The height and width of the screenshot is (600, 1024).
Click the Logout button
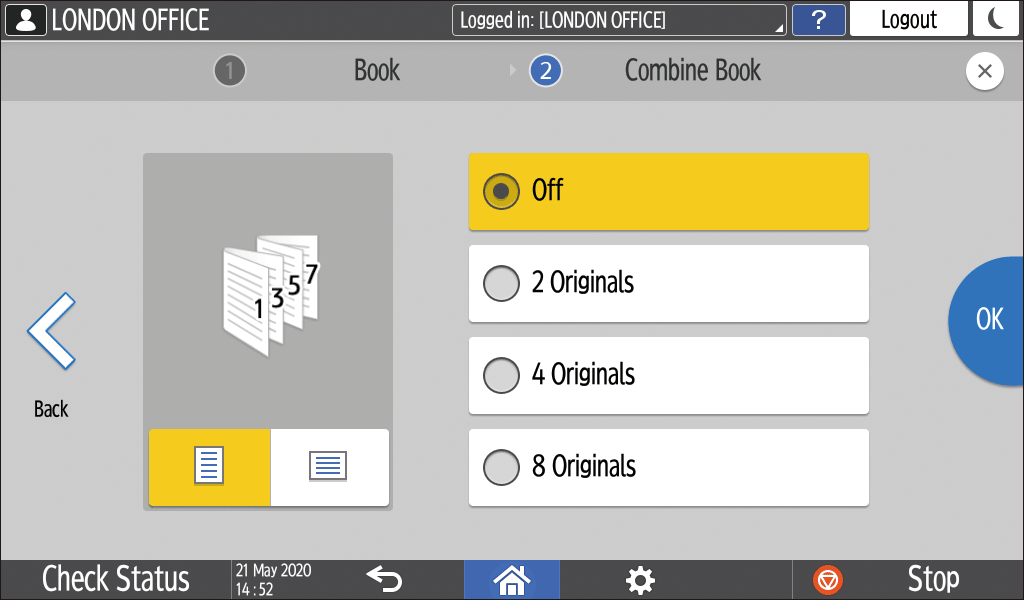908,19
